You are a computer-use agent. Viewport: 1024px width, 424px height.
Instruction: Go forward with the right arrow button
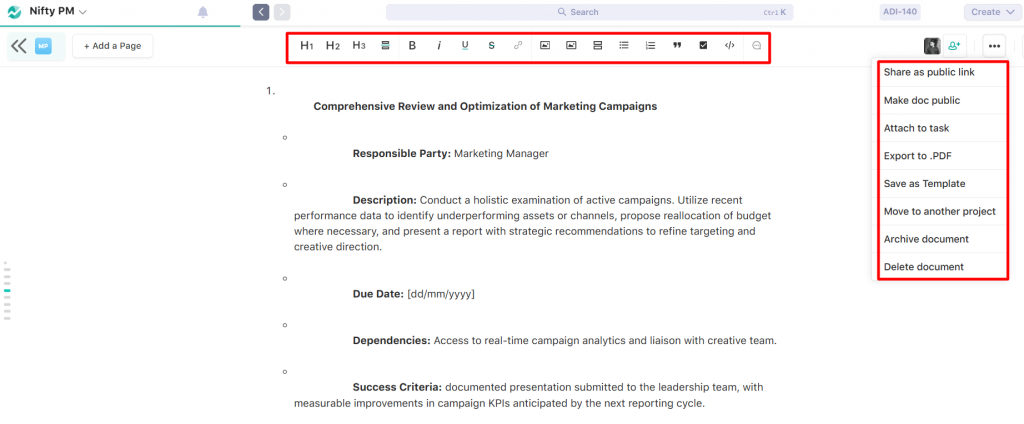click(x=282, y=12)
